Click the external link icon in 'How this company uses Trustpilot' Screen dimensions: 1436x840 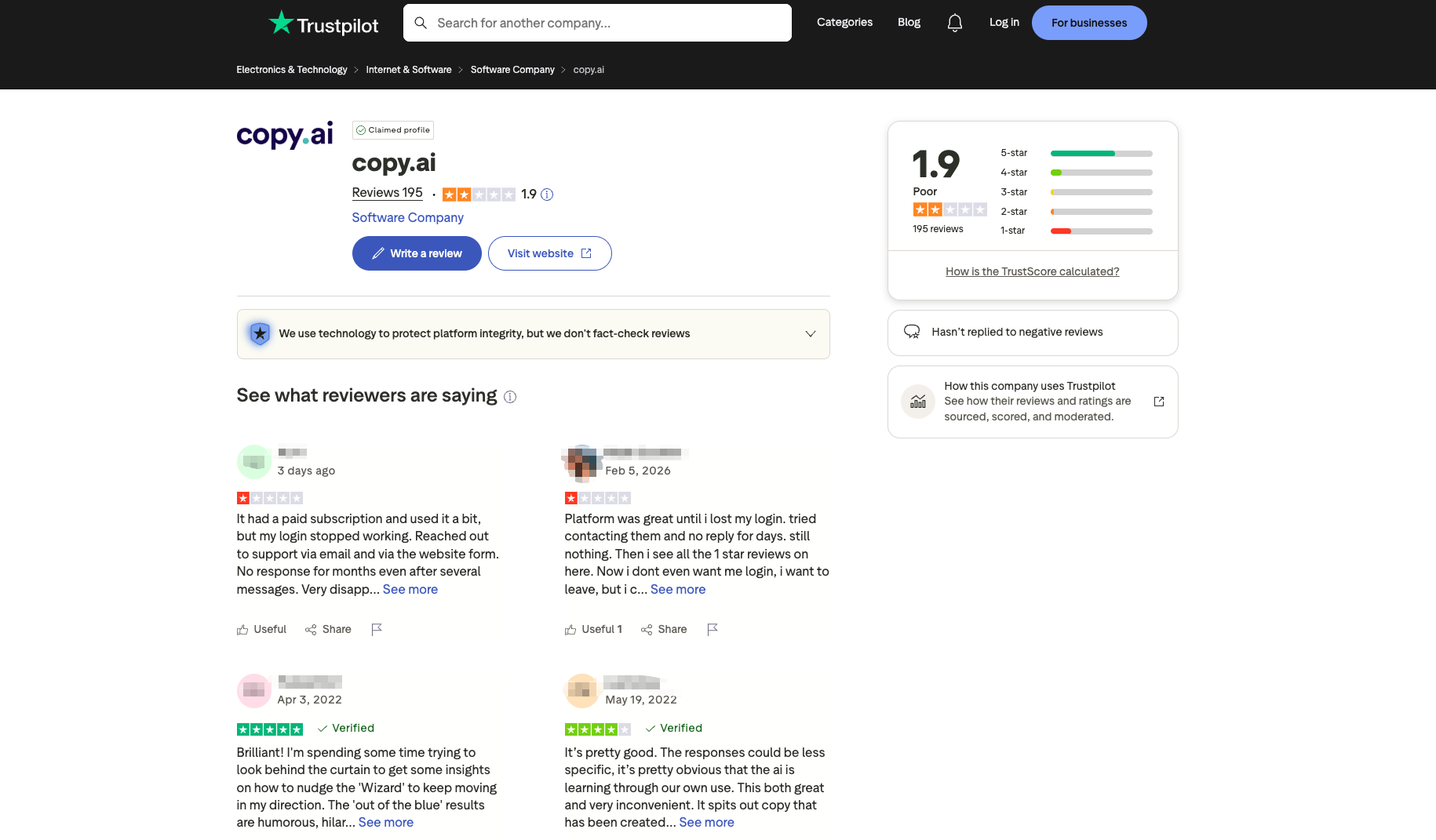click(x=1158, y=401)
